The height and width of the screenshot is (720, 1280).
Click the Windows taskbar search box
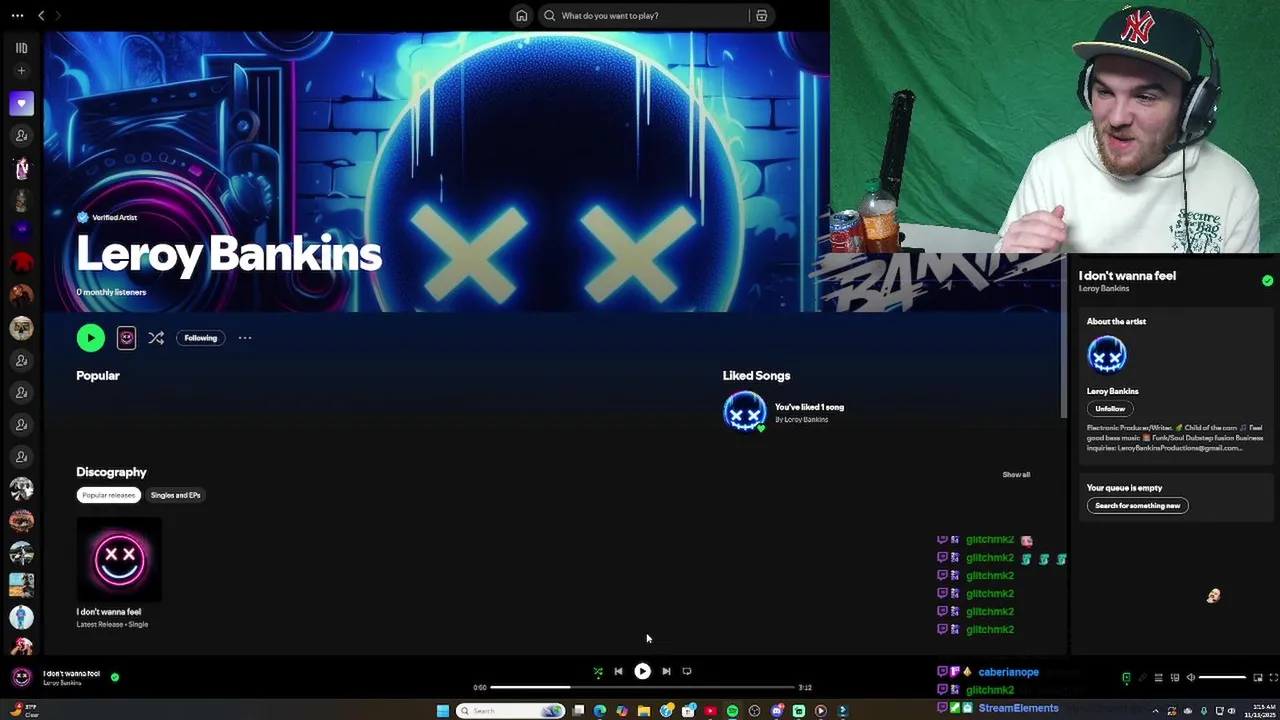510,711
